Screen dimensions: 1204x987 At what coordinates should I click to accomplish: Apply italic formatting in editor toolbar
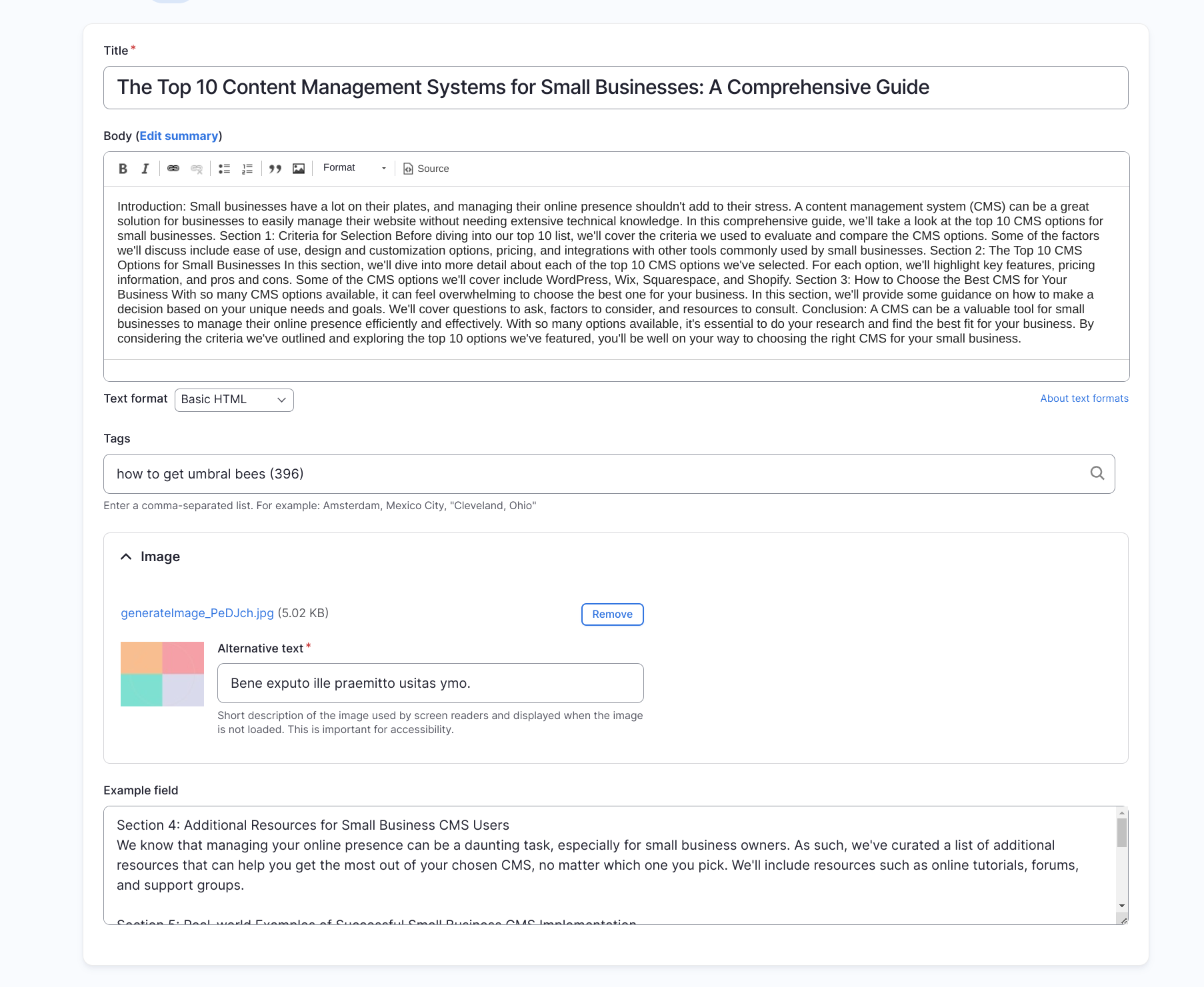pyautogui.click(x=145, y=169)
